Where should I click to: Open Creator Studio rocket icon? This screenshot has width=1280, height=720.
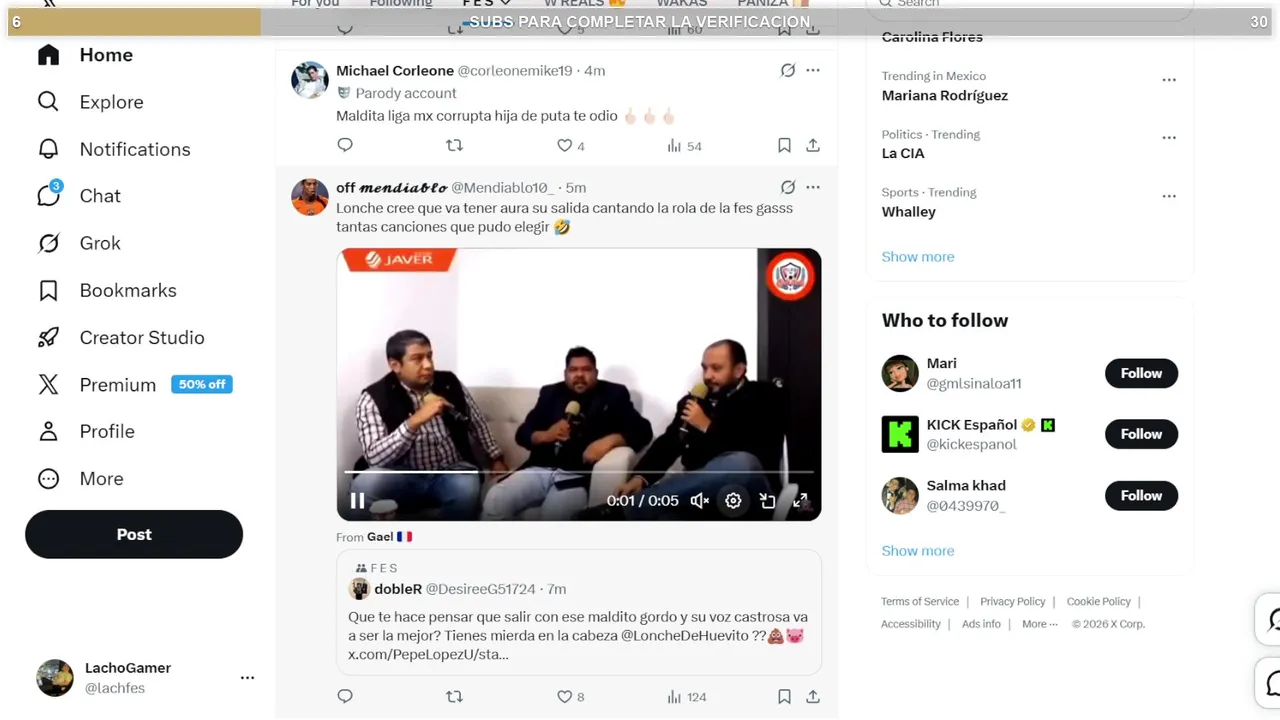pyautogui.click(x=48, y=338)
